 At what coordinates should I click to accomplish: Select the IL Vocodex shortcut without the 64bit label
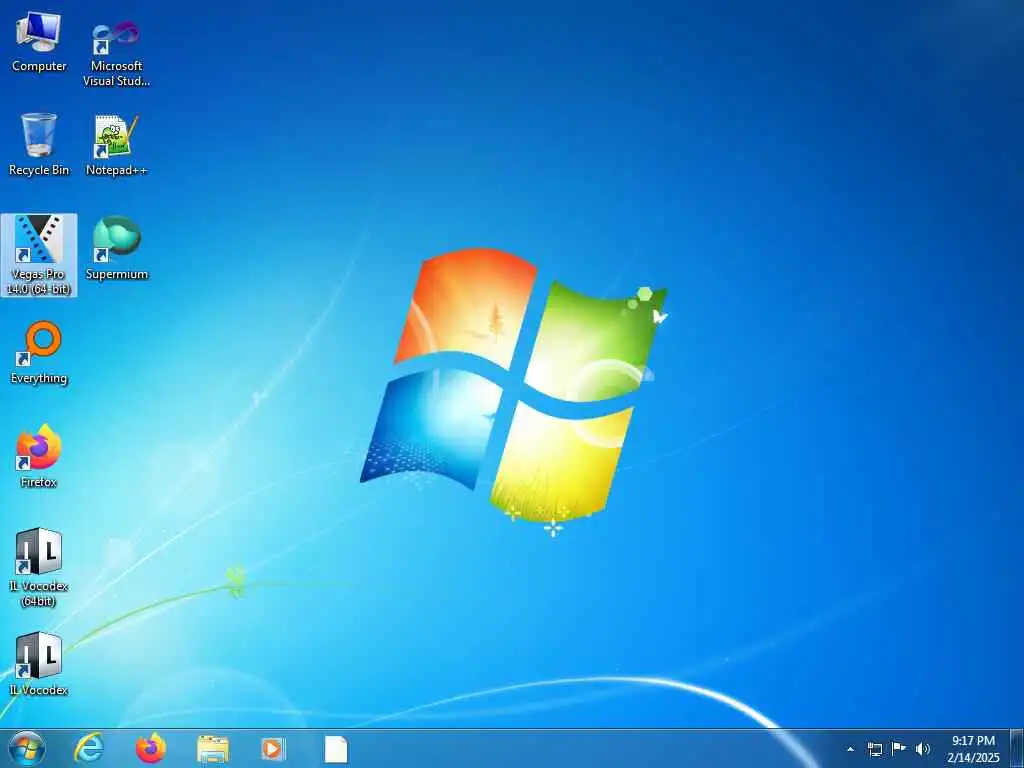[39, 664]
